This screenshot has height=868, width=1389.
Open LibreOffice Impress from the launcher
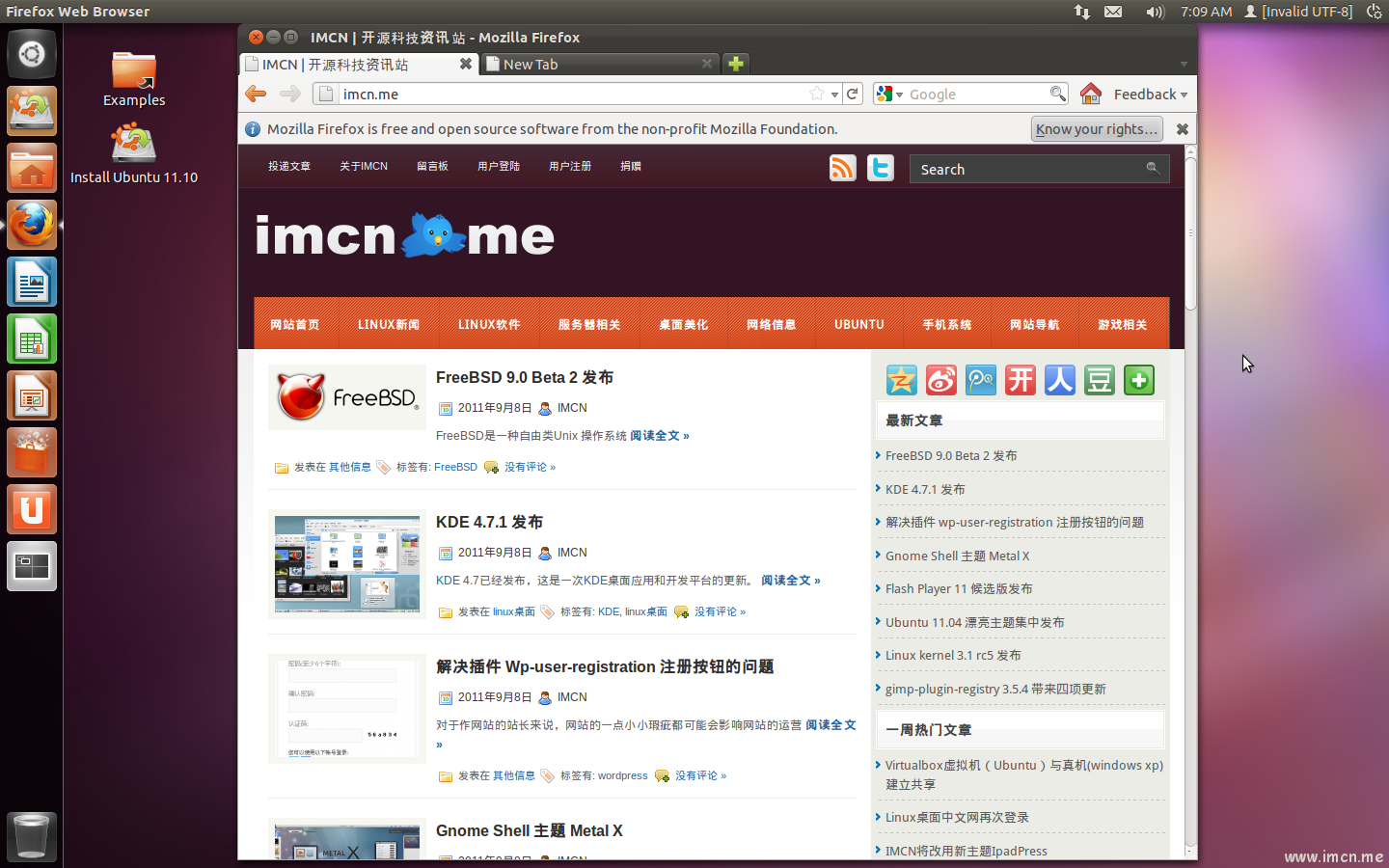coord(32,395)
